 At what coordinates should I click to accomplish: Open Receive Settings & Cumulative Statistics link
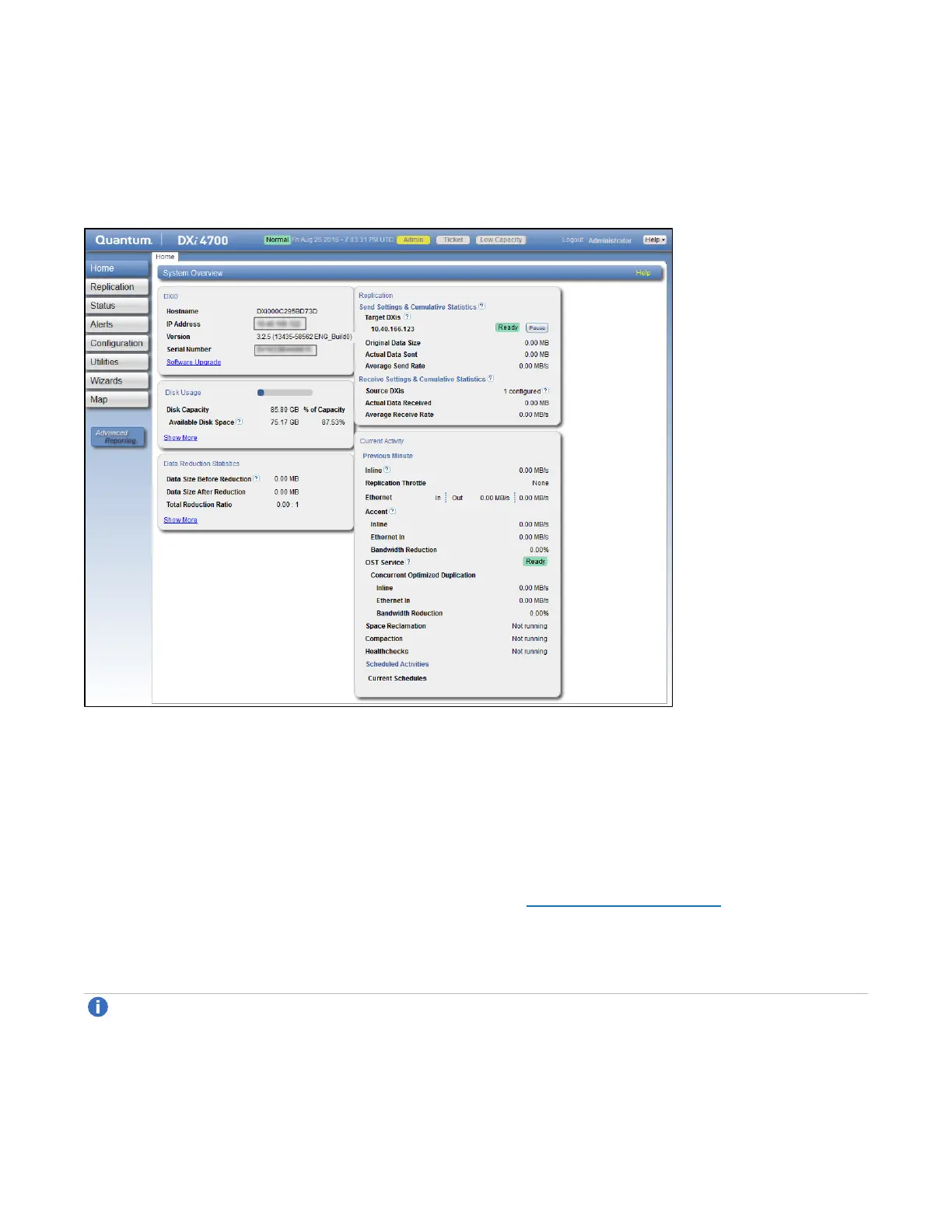[x=422, y=380]
